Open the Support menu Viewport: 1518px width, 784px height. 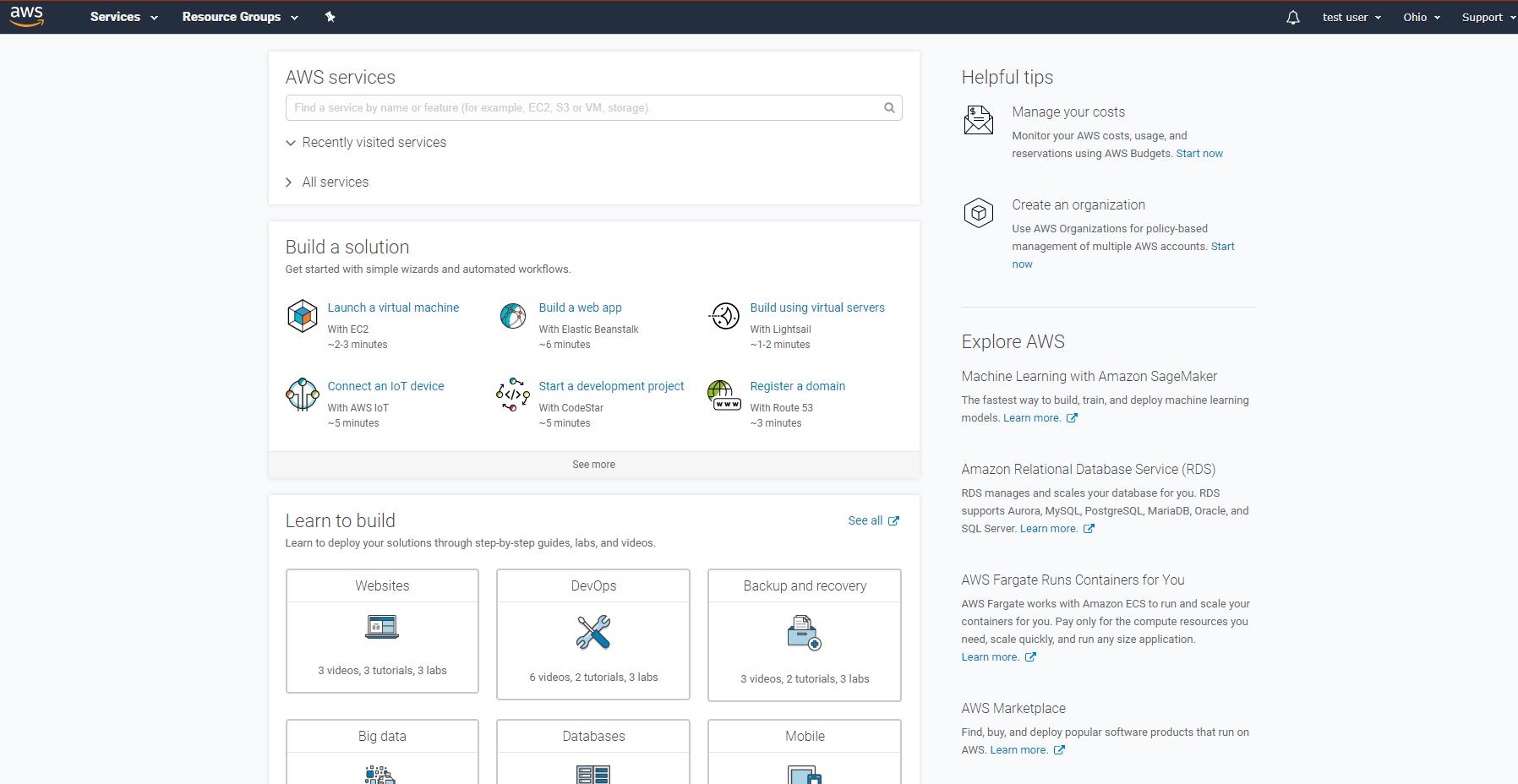coord(1488,17)
